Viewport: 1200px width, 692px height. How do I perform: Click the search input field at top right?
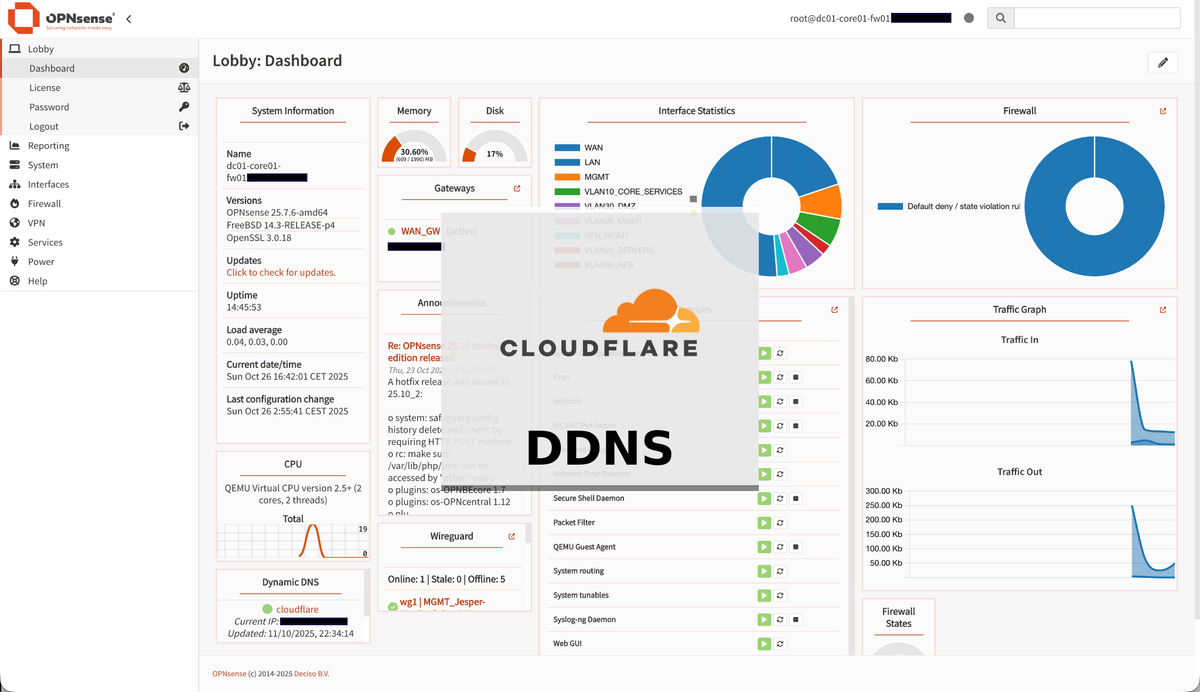tap(1097, 17)
